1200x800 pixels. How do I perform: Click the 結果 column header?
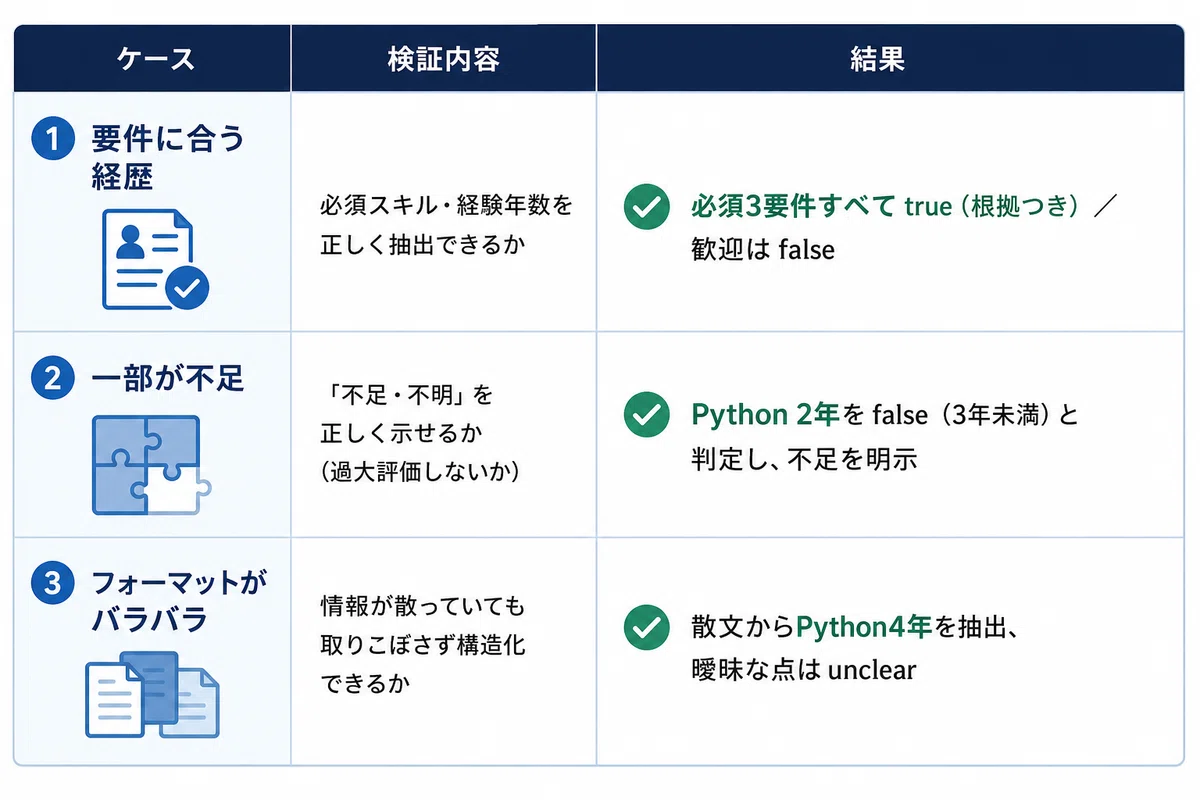point(891,59)
